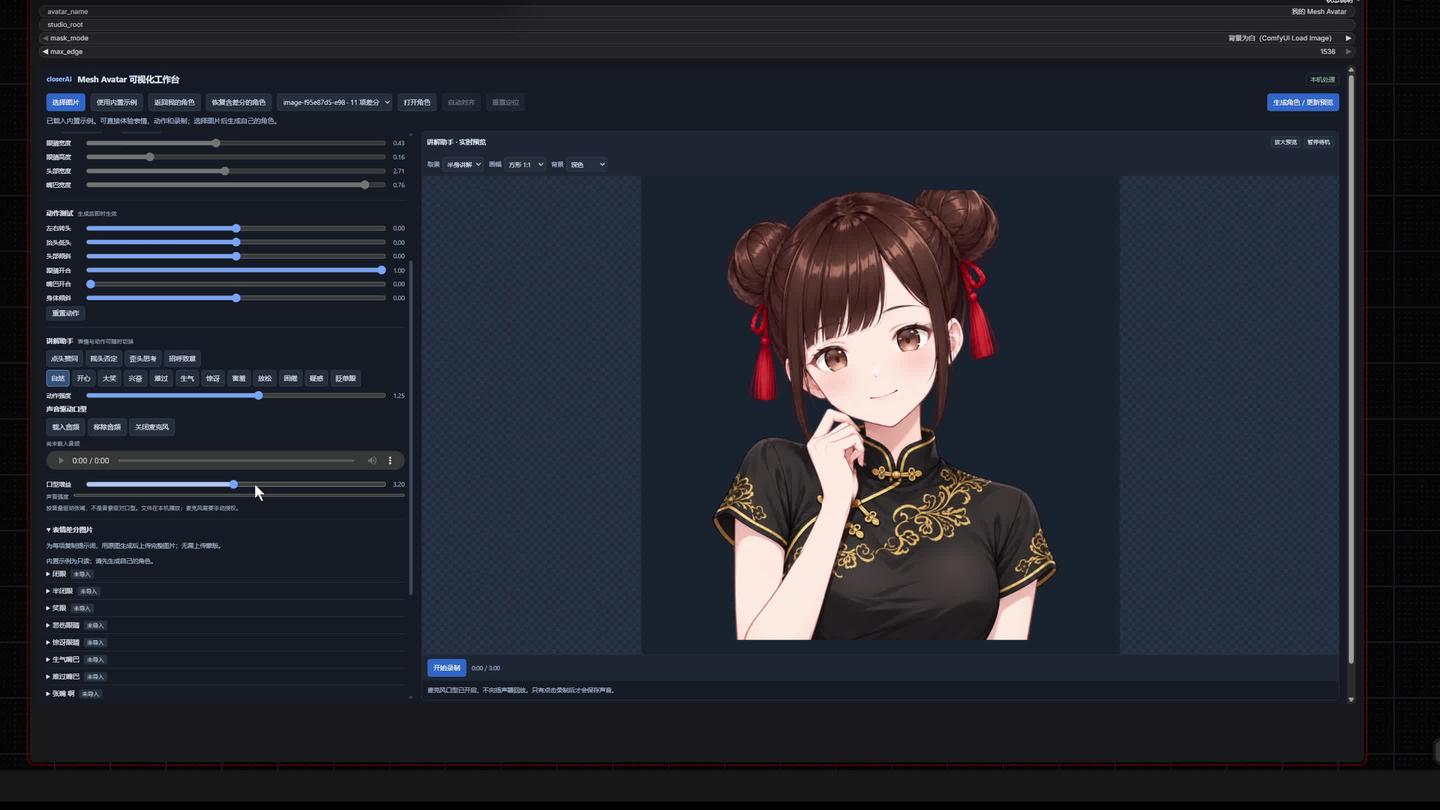The width and height of the screenshot is (1440, 810).
Task: Select the 开心 expression preset
Action: (x=84, y=379)
